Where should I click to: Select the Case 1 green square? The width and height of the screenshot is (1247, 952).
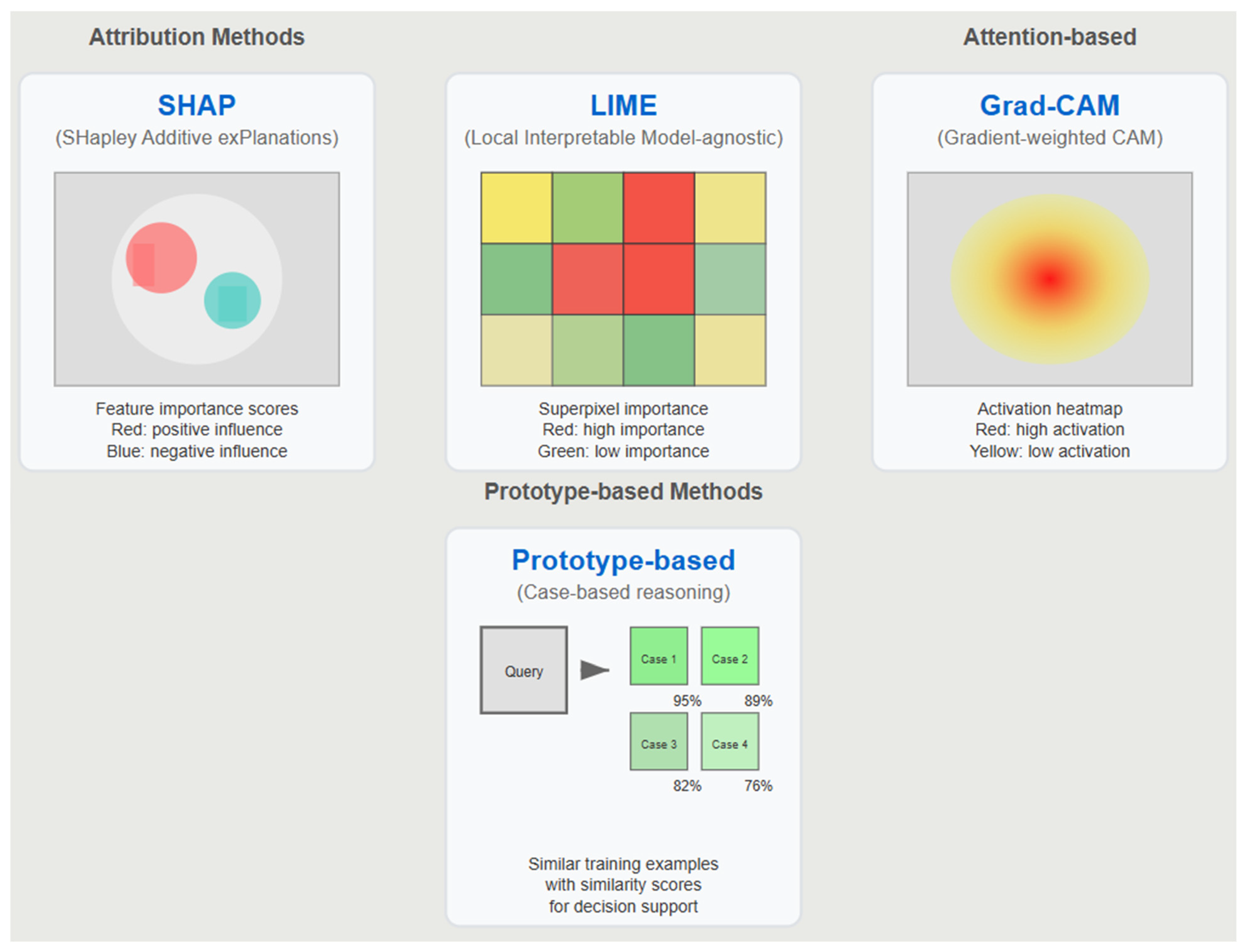point(659,656)
